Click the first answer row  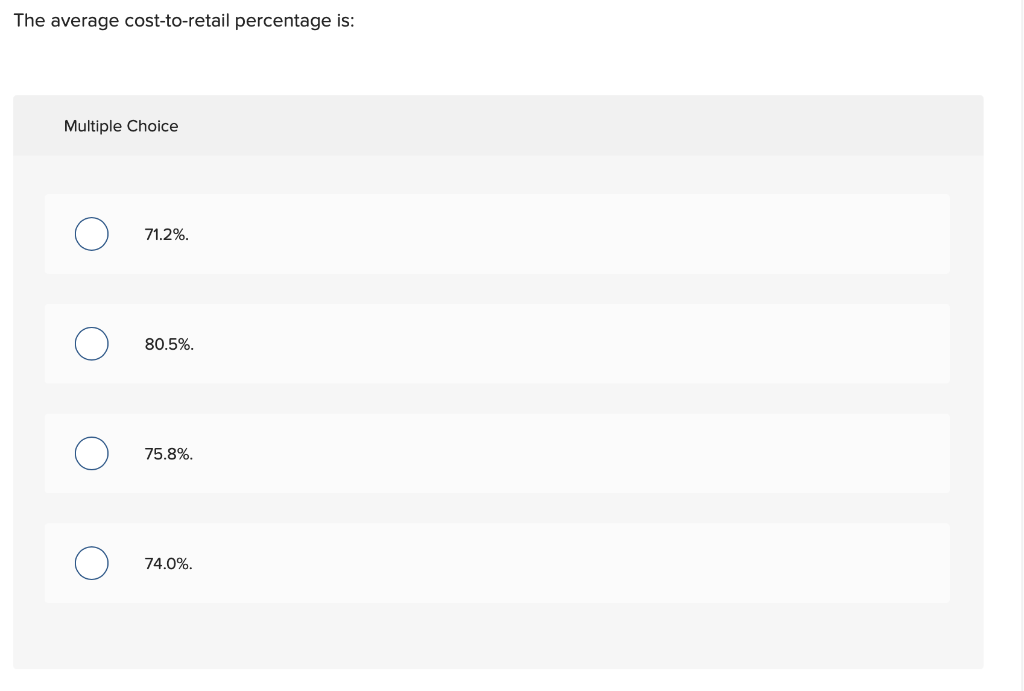[497, 234]
